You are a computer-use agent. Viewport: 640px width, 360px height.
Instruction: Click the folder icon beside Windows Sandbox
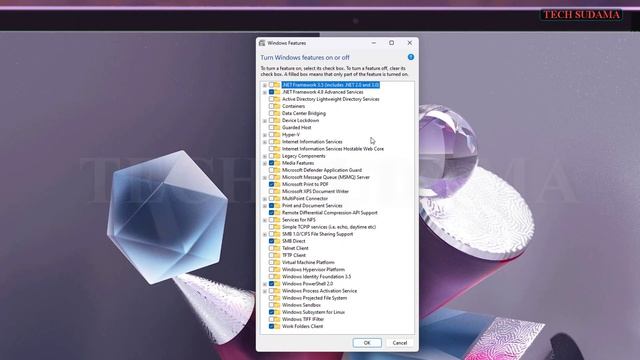click(277, 305)
